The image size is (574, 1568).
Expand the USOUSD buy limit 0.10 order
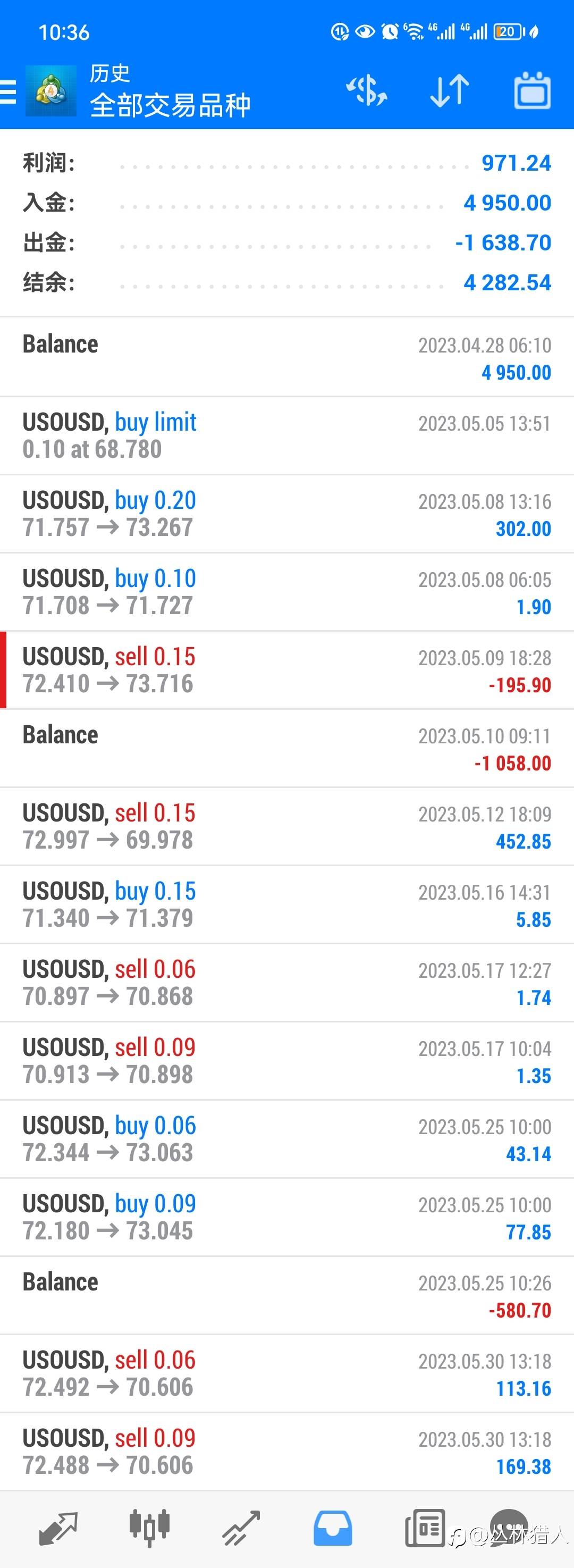286,436
